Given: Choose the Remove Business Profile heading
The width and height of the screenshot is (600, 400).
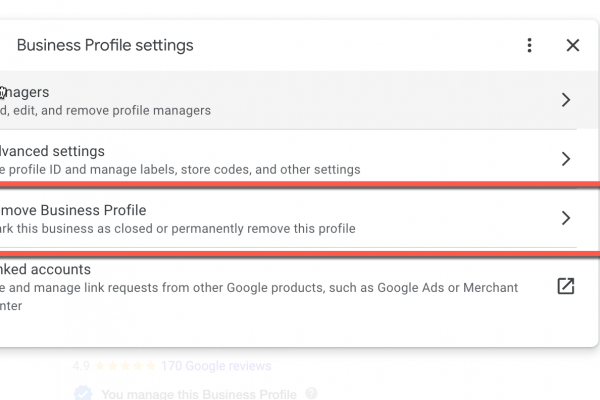Looking at the screenshot, I should [73, 210].
